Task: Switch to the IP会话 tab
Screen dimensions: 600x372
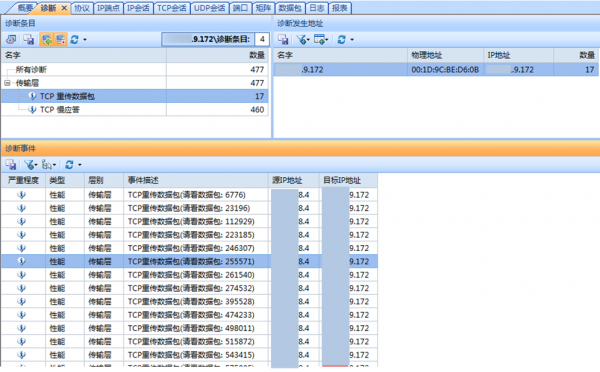Action: click(138, 8)
